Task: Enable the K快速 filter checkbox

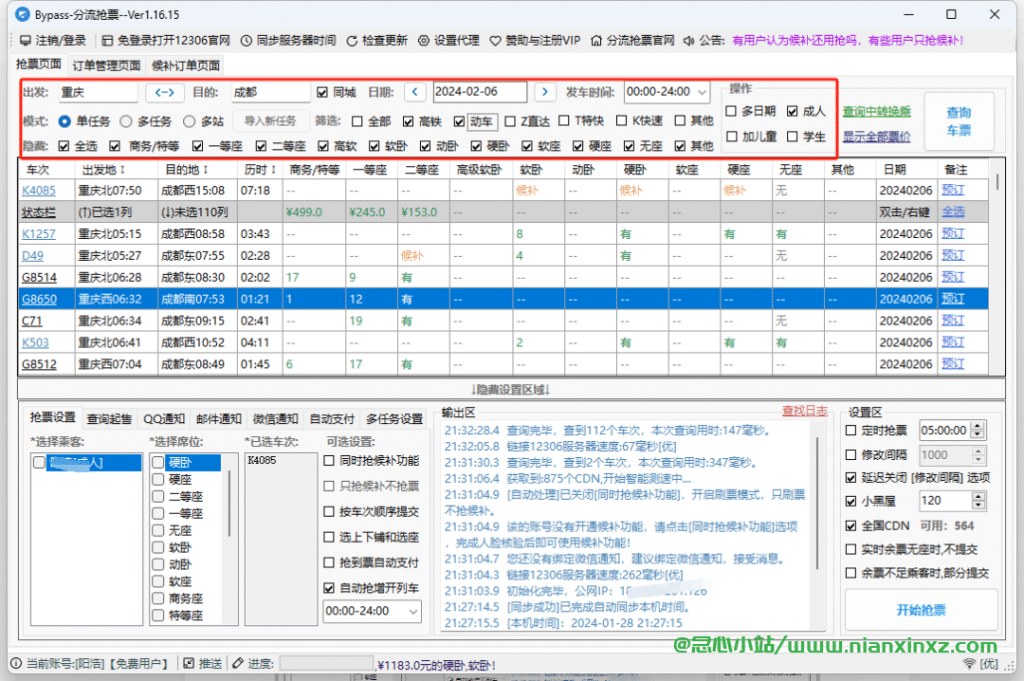Action: (x=622, y=121)
